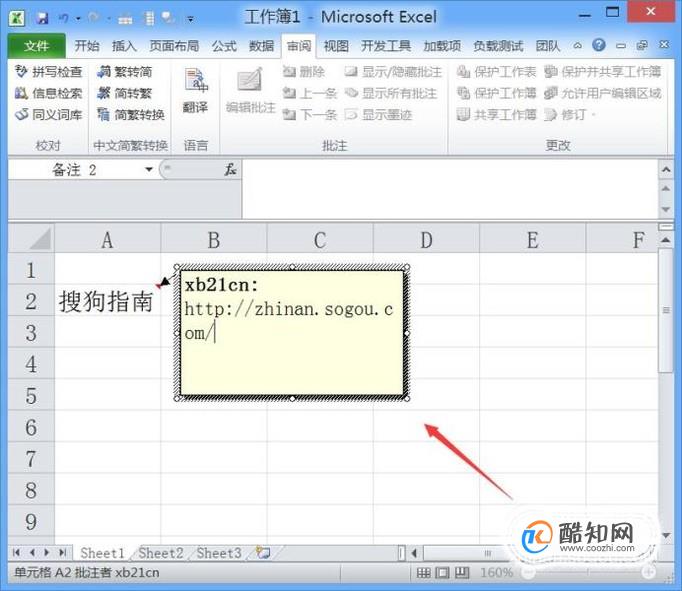
Task: Switch to Sheet2 tab
Action: 161,553
